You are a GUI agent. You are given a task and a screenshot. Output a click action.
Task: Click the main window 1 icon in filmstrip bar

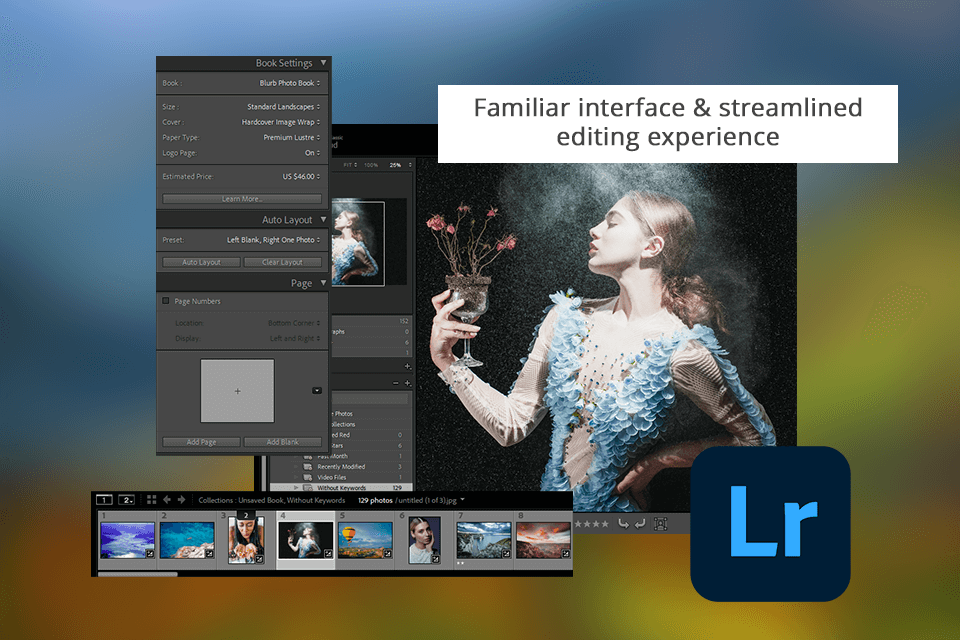(104, 500)
